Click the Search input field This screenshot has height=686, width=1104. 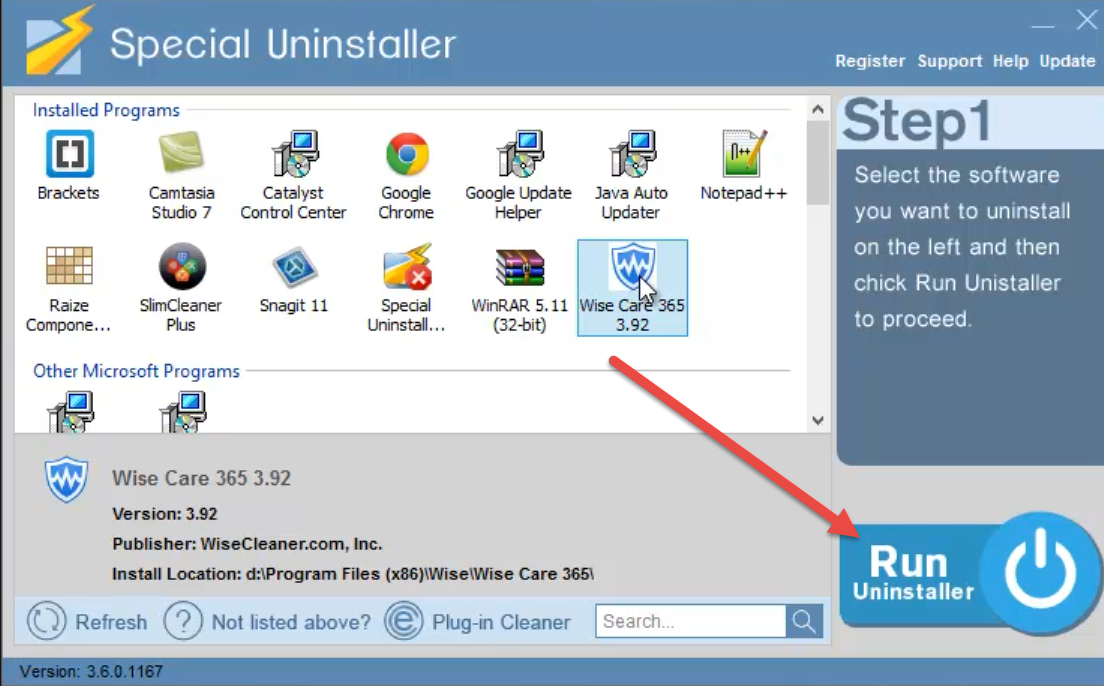pos(691,621)
